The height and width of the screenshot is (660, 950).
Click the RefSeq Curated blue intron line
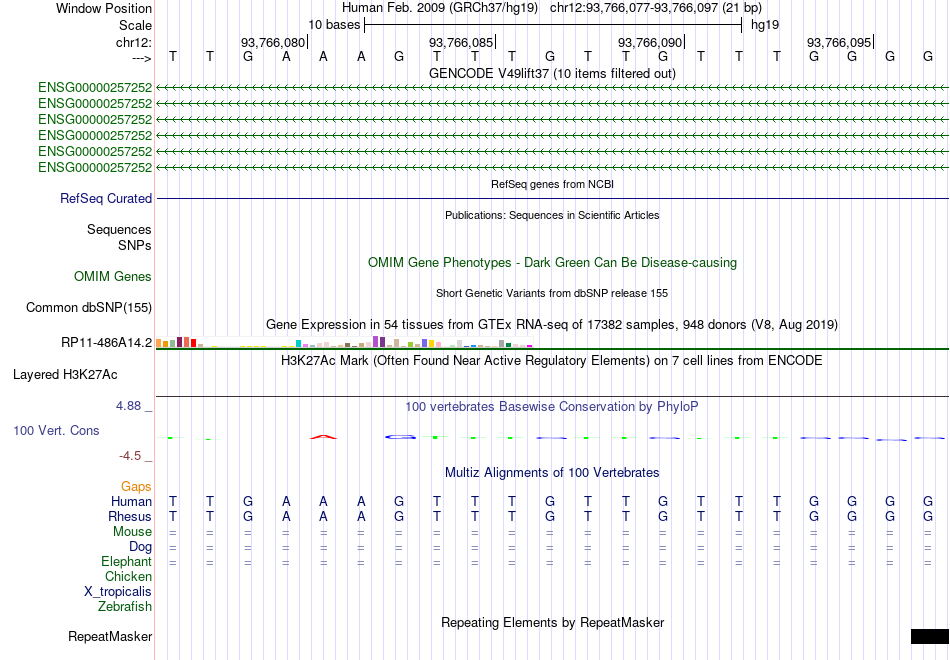[553, 198]
